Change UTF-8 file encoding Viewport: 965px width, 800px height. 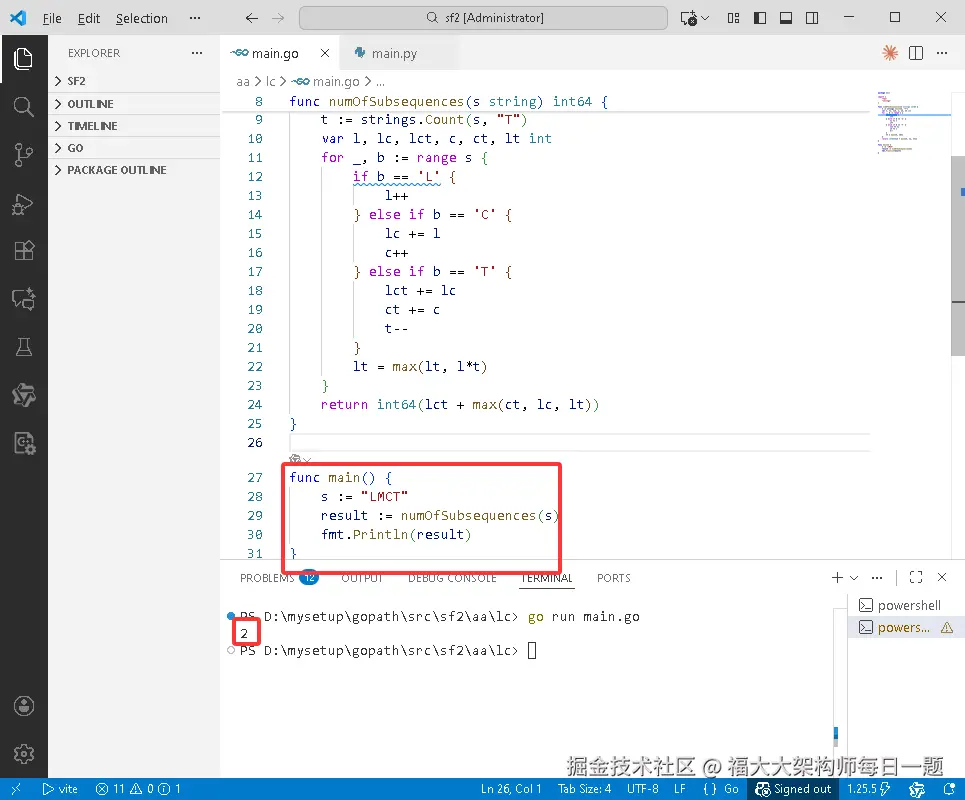pyautogui.click(x=643, y=789)
